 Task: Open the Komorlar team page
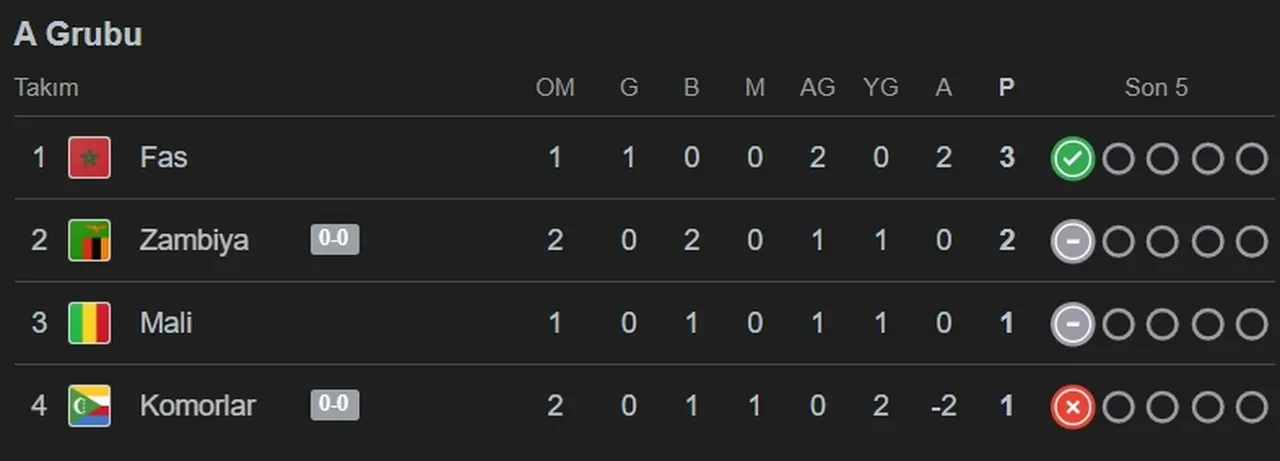click(198, 406)
